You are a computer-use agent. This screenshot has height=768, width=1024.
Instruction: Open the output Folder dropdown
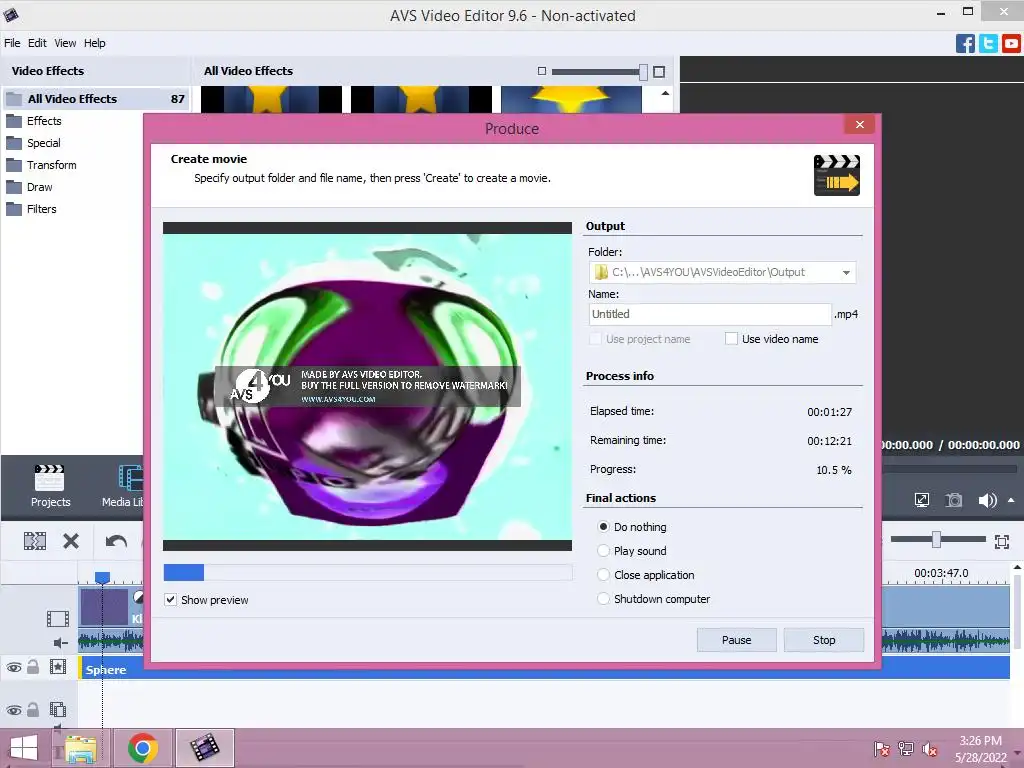[x=846, y=272]
